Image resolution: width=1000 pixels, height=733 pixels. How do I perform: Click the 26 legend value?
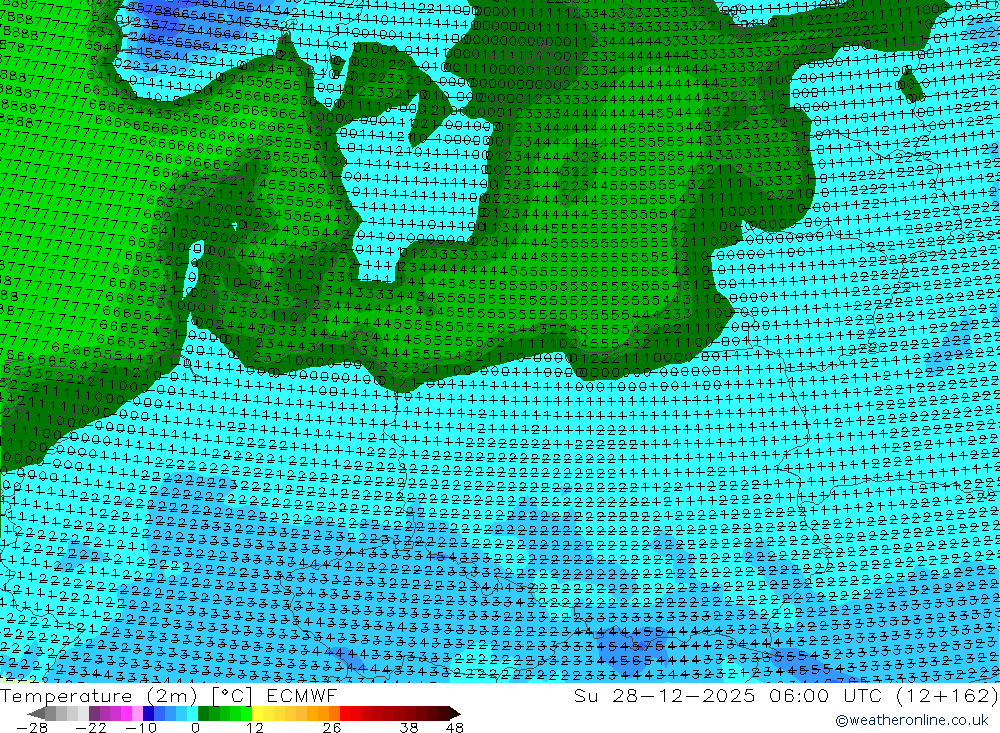pyautogui.click(x=332, y=728)
